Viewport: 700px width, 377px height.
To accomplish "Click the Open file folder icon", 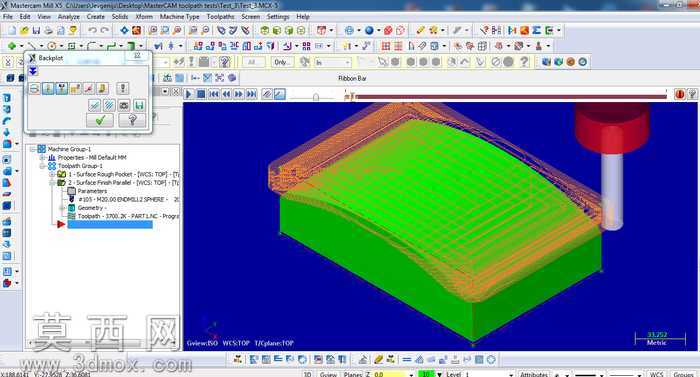I will click(x=24, y=30).
